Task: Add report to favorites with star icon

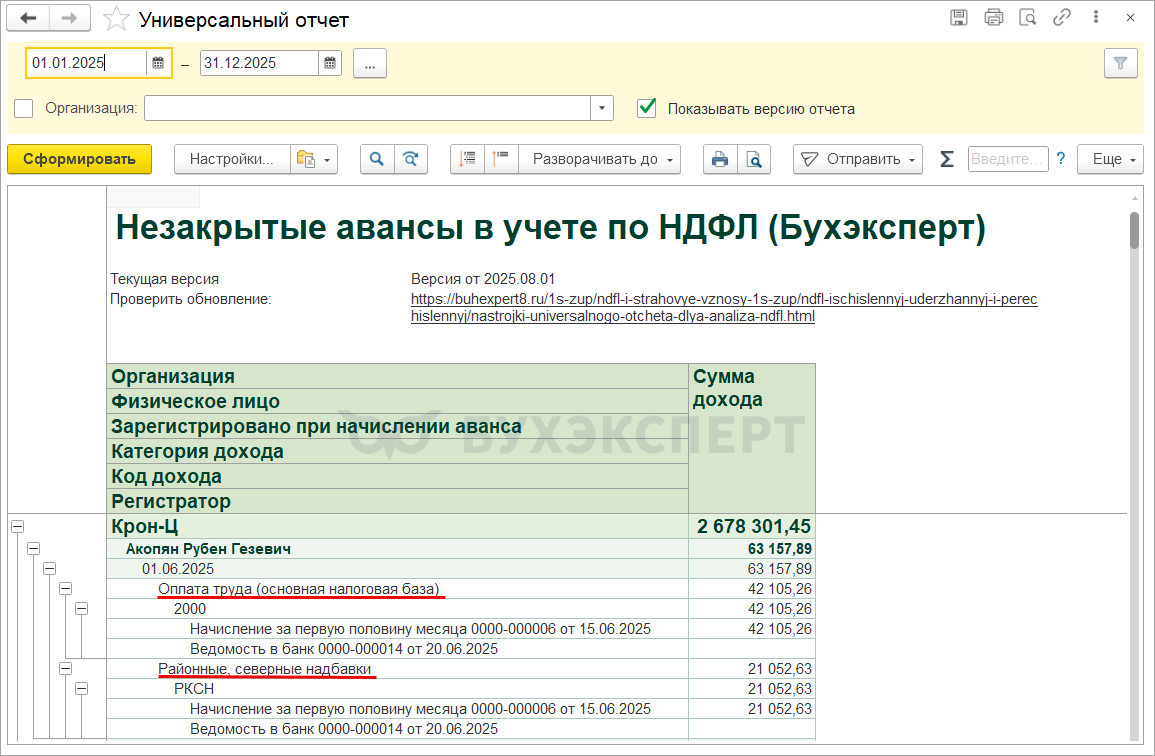Action: [116, 19]
